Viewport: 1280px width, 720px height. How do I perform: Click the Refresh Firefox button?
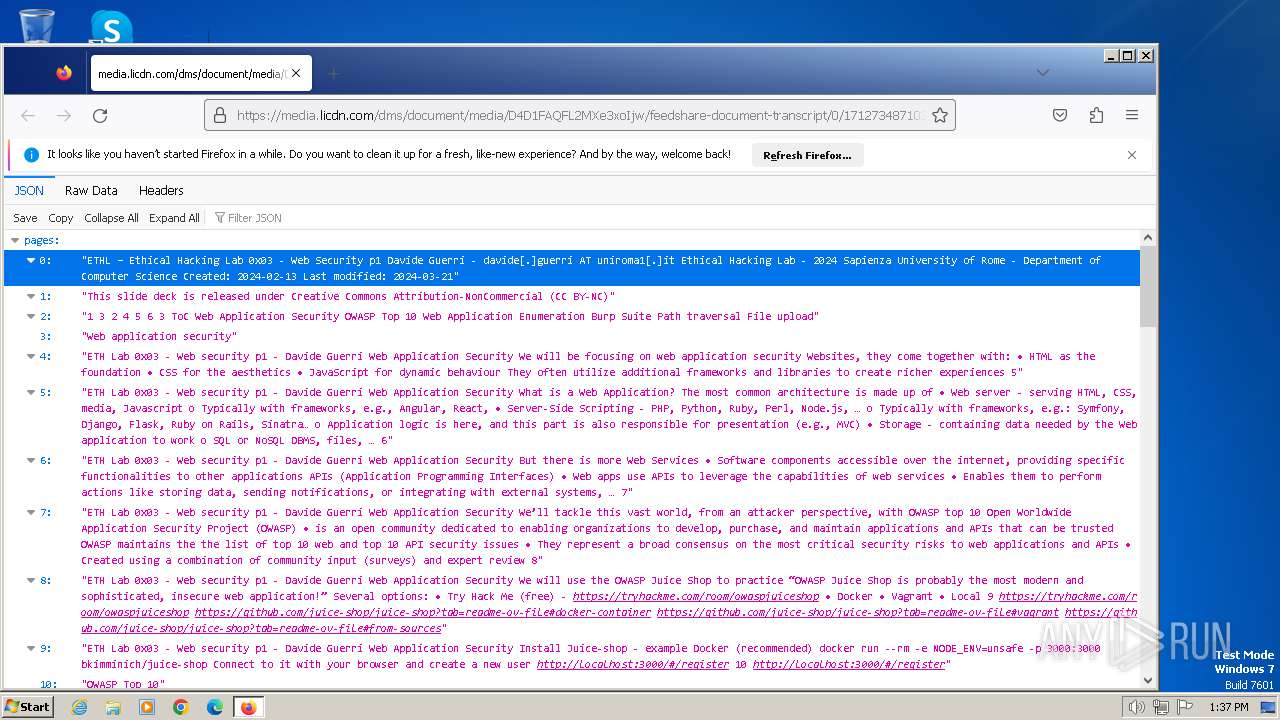(x=807, y=155)
